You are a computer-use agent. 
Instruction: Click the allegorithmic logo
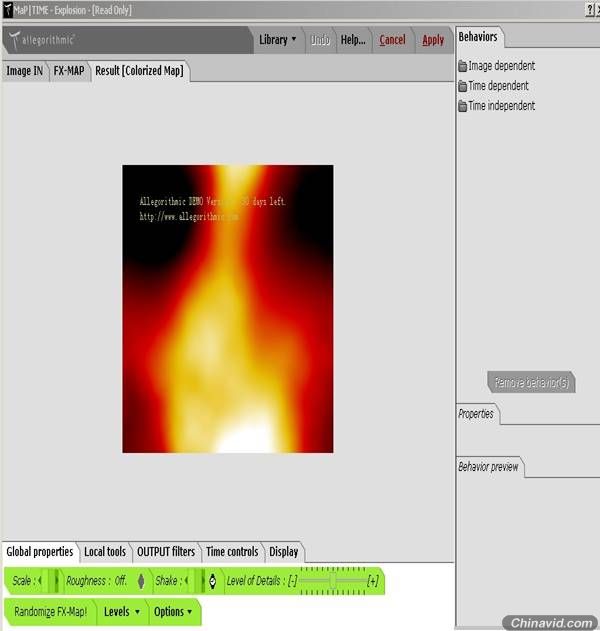tap(42, 40)
